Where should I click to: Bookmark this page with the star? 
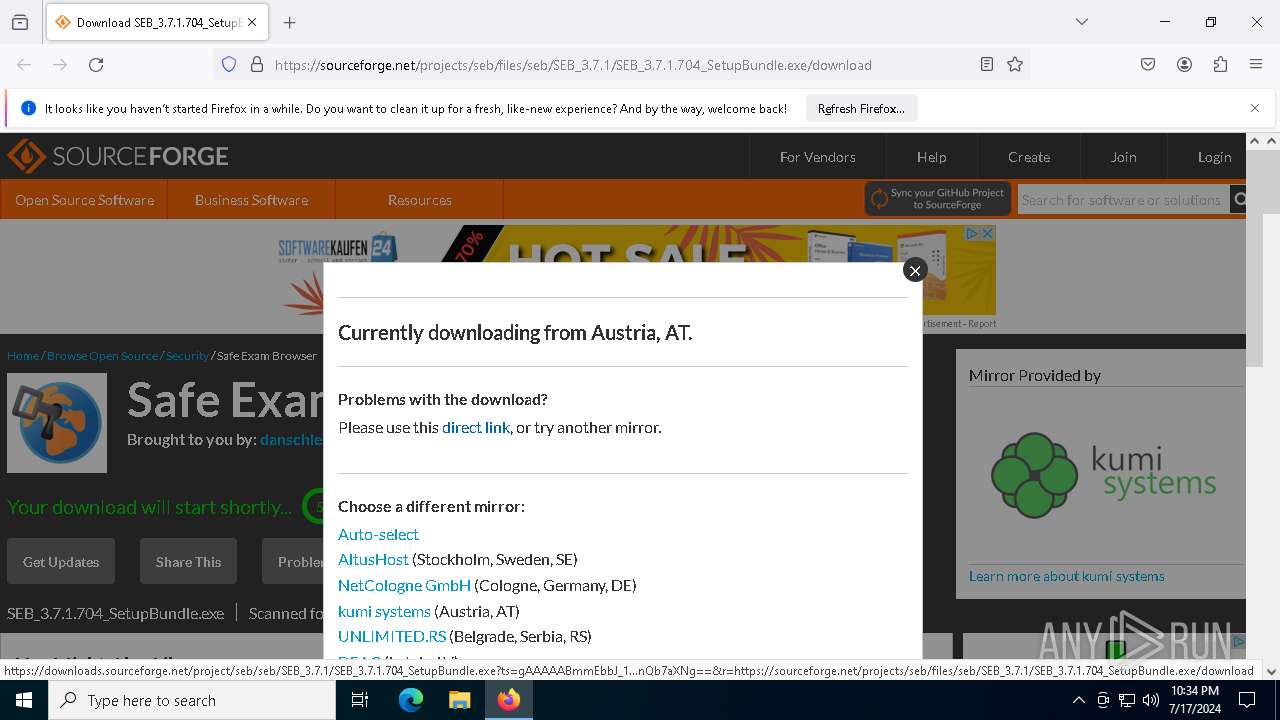(1015, 65)
